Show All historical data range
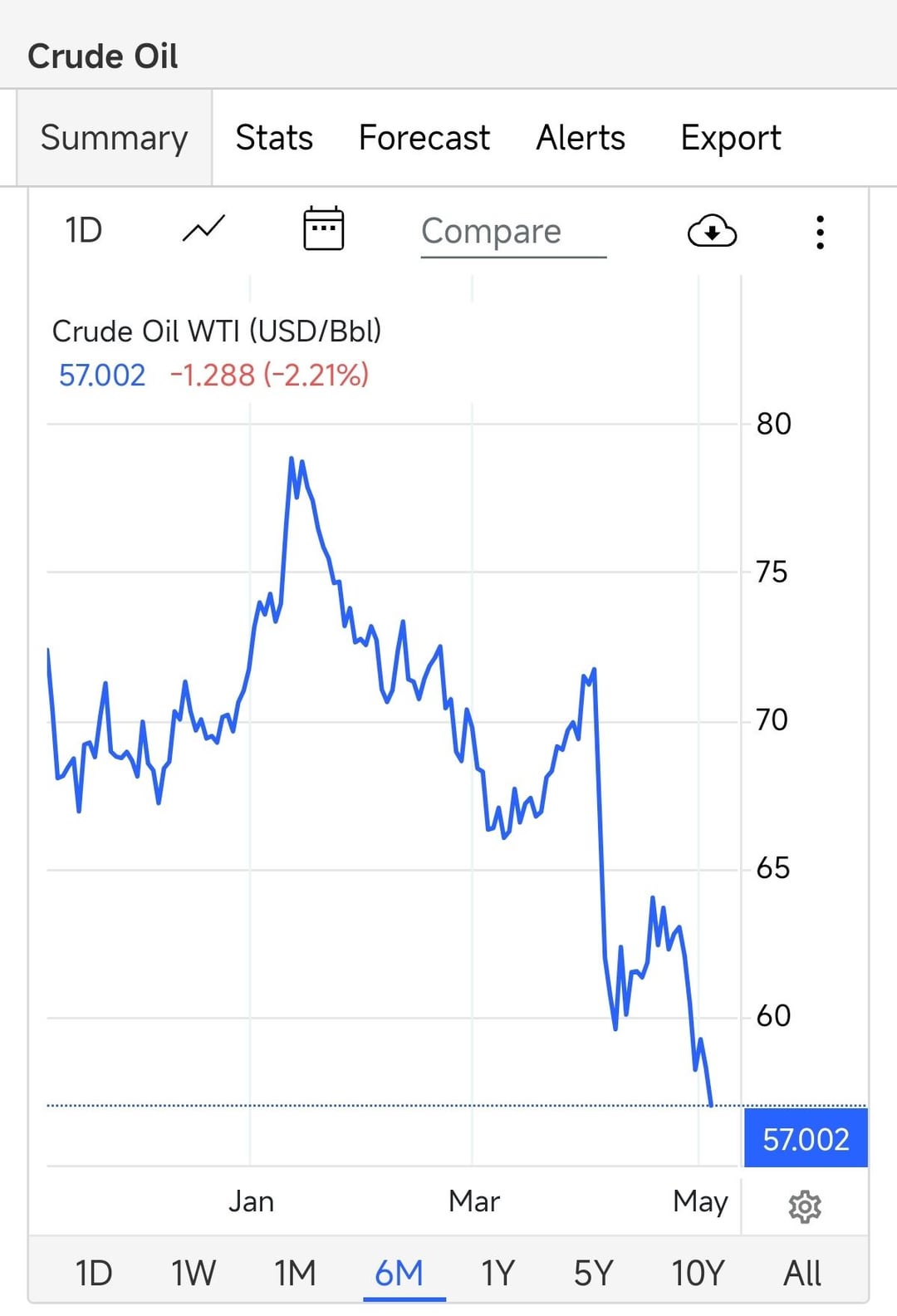Screen dimensions: 897x1316 click(802, 1272)
